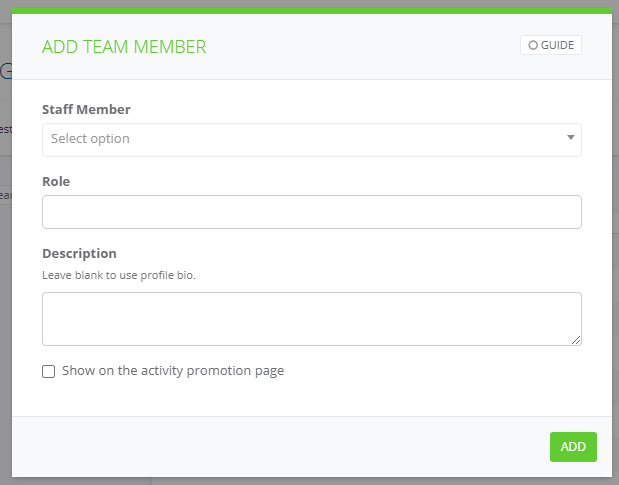Click the 'Staff Member' field label
Screen dimensions: 619x485
[86, 109]
